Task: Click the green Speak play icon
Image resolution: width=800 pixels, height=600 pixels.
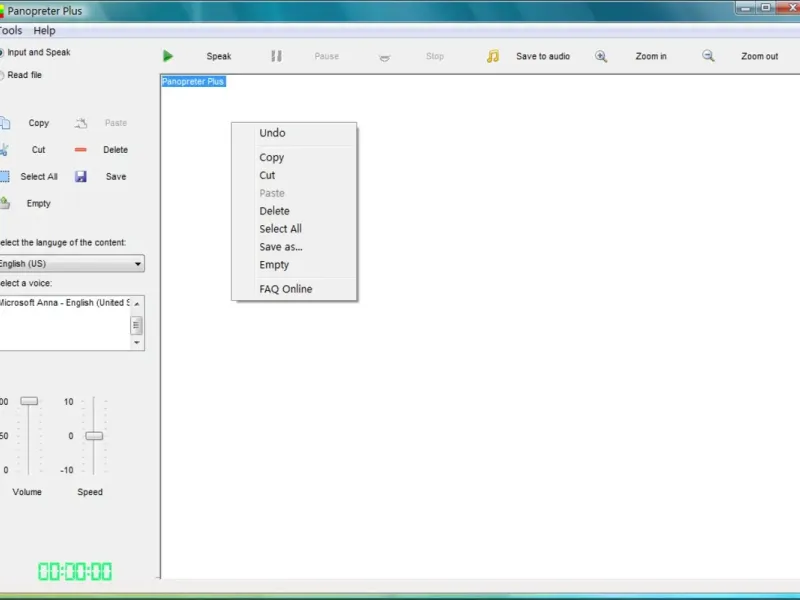Action: point(168,56)
